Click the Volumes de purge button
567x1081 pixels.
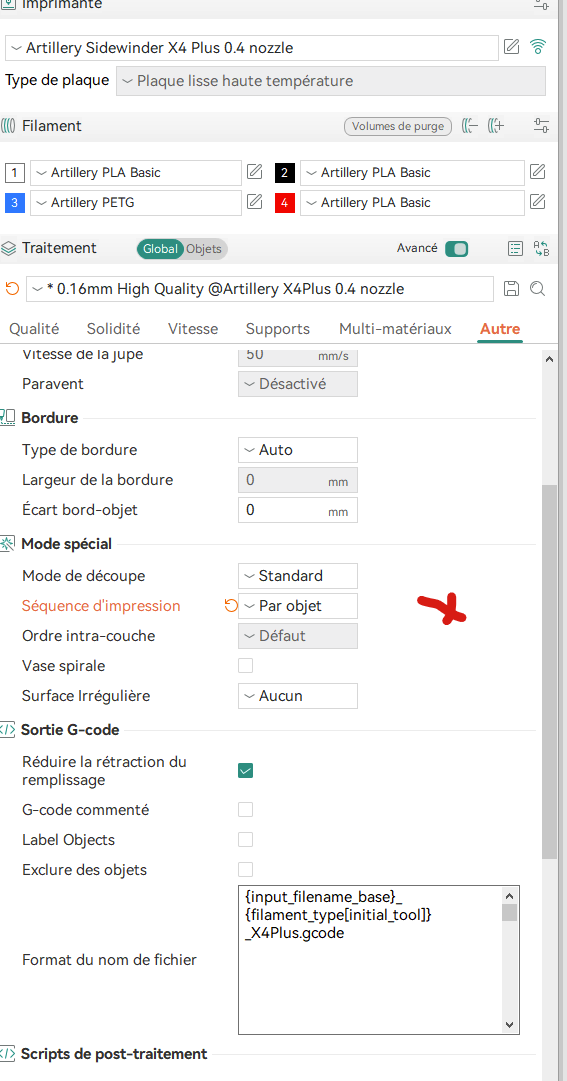click(398, 126)
